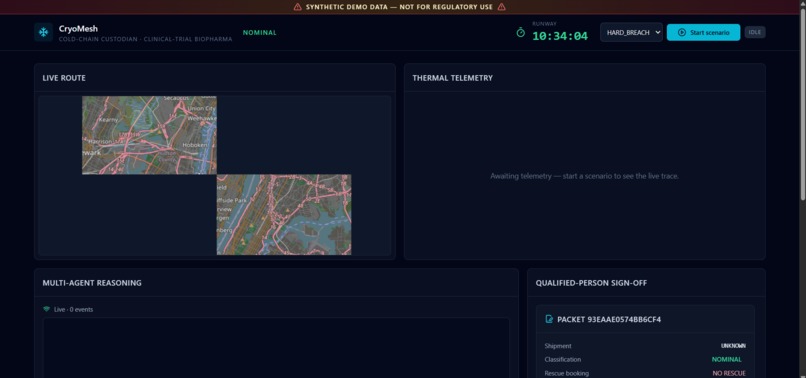Click the NO RESCUE booking value
This screenshot has width=806, height=378.
729,373
